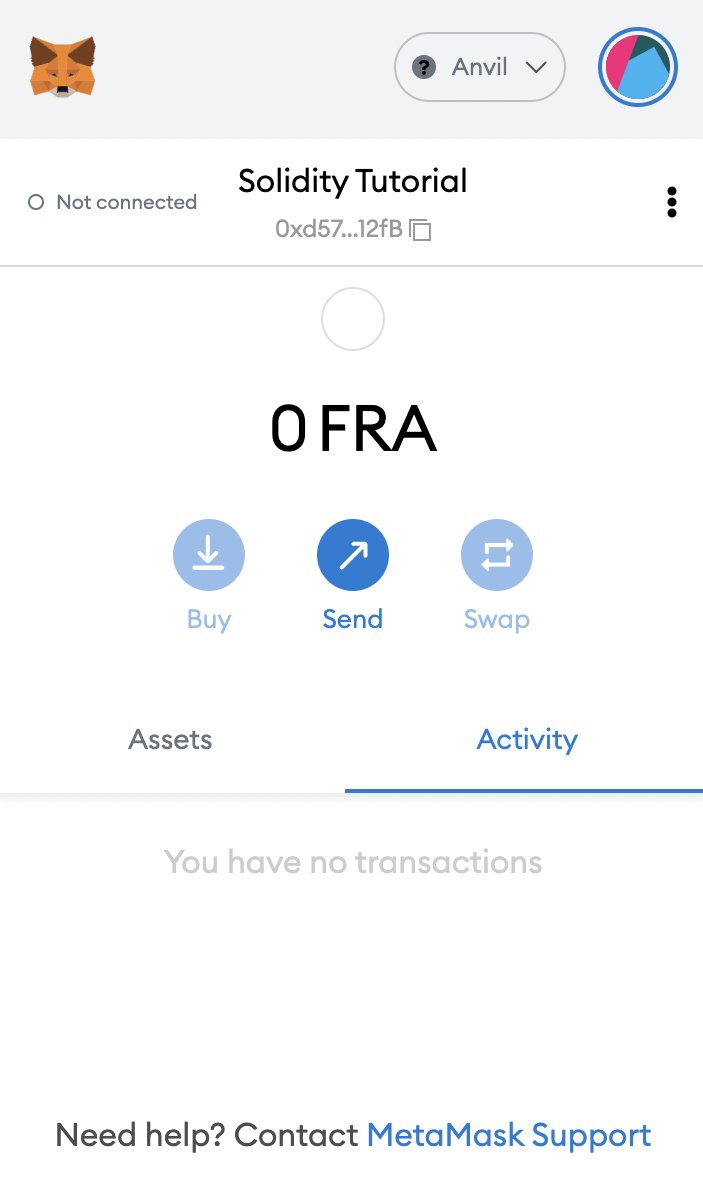
Task: Click the MetaMask fox logo
Action: pos(63,67)
